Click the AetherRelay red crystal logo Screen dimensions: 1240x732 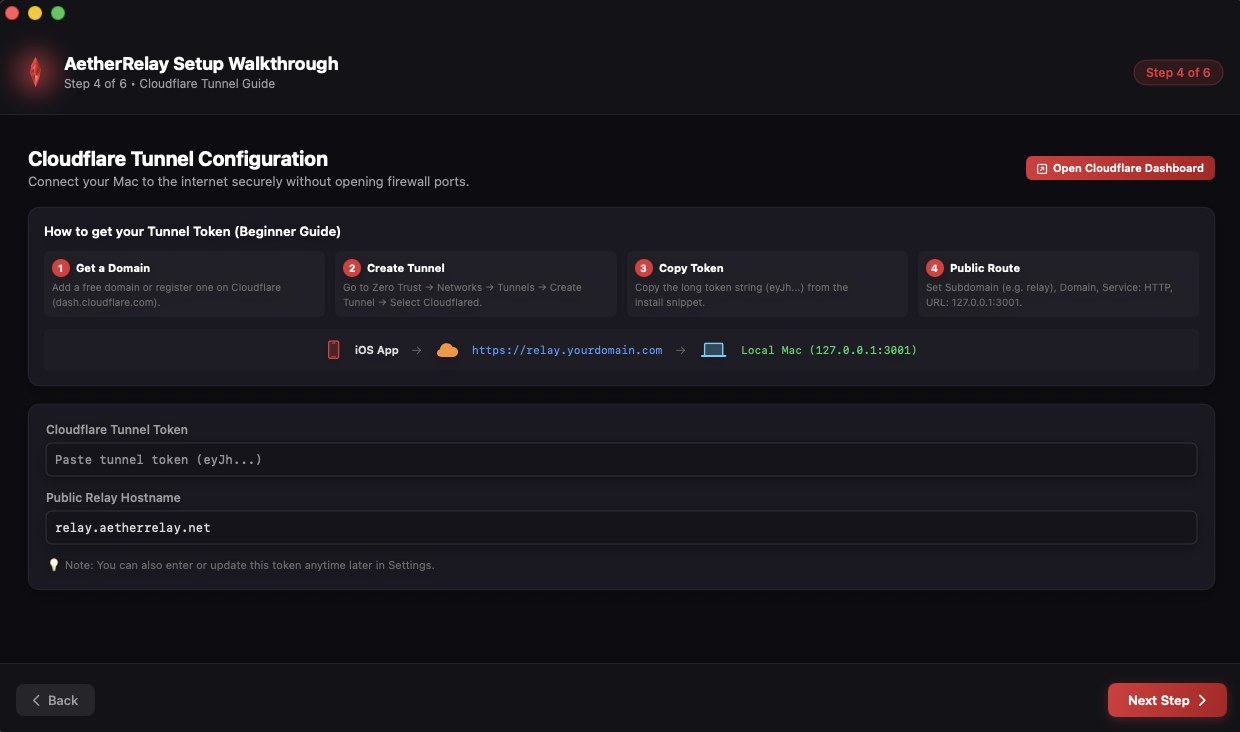(35, 72)
